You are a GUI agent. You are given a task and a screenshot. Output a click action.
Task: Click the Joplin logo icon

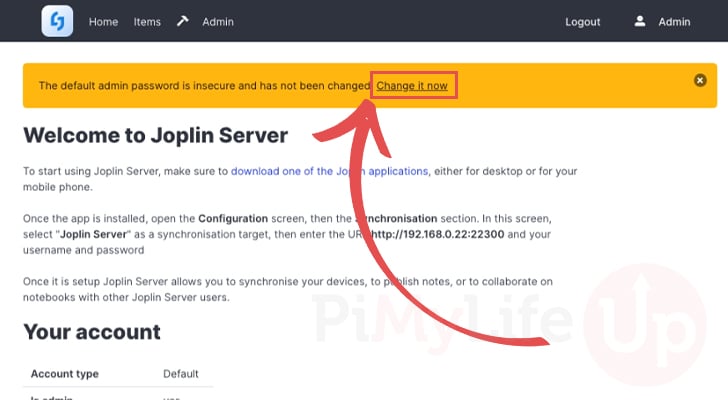(x=57, y=21)
